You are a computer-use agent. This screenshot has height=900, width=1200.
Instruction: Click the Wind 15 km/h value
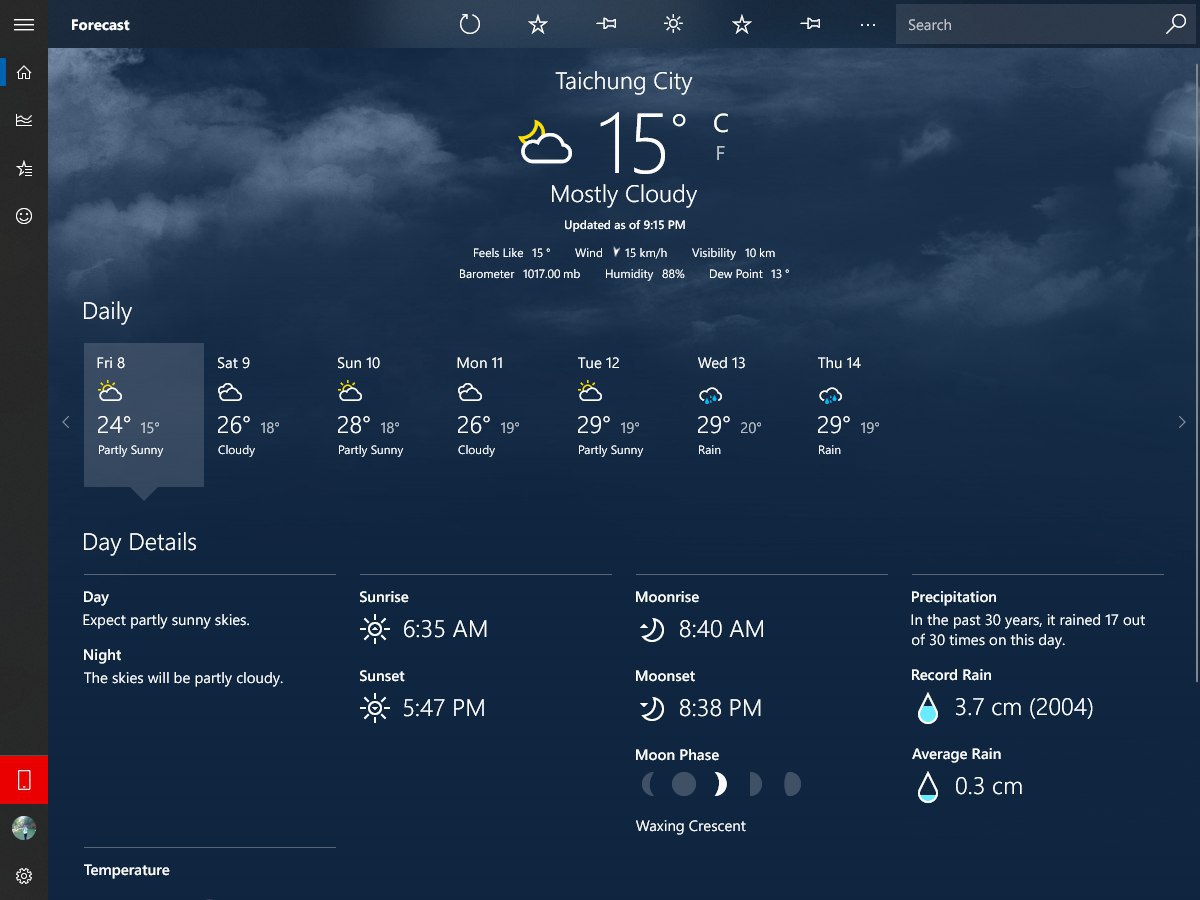(646, 253)
